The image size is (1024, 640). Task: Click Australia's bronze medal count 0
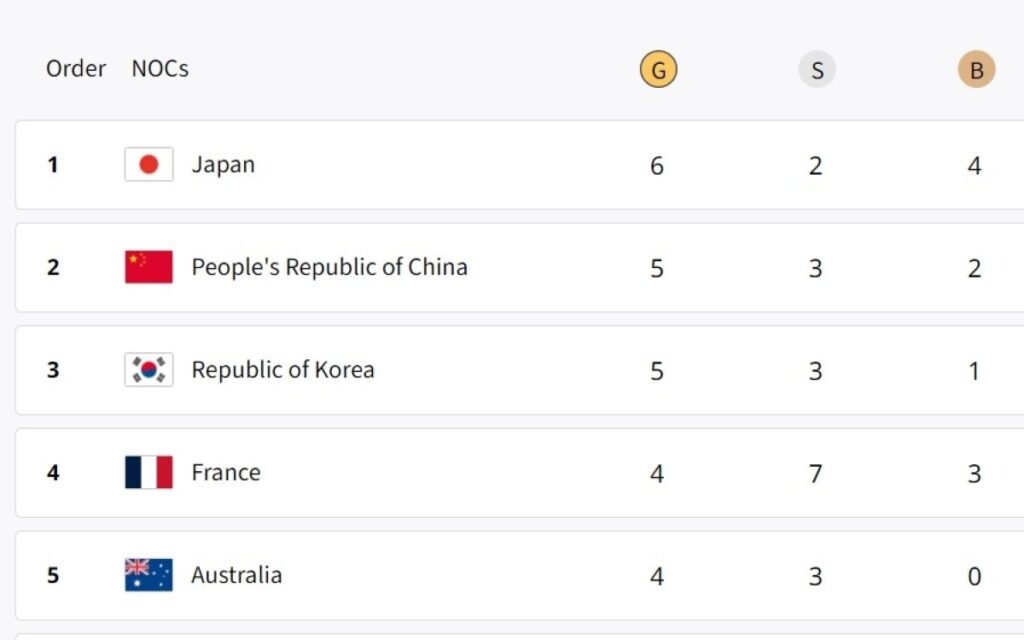(x=975, y=576)
